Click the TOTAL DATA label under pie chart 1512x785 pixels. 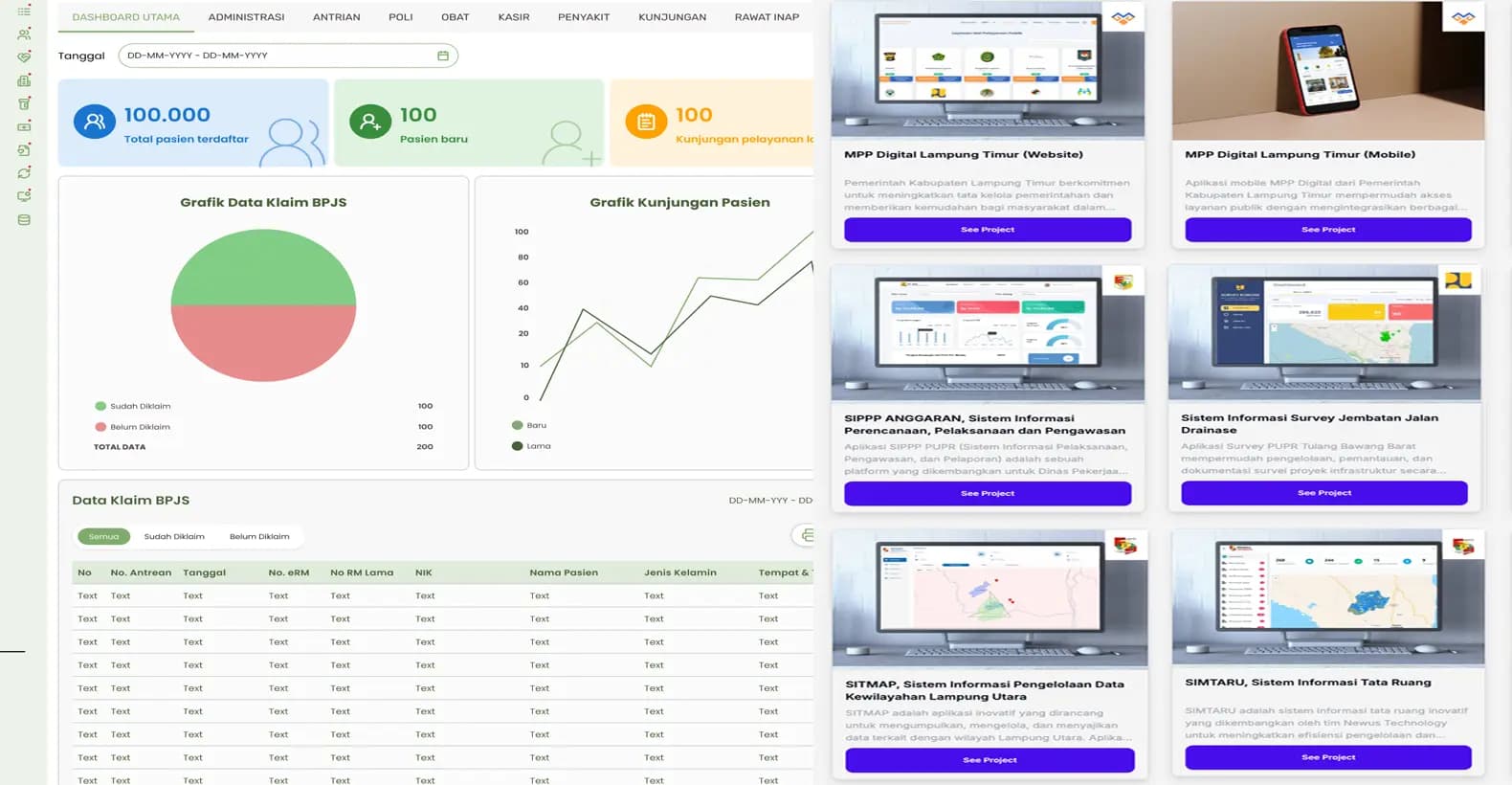point(120,447)
